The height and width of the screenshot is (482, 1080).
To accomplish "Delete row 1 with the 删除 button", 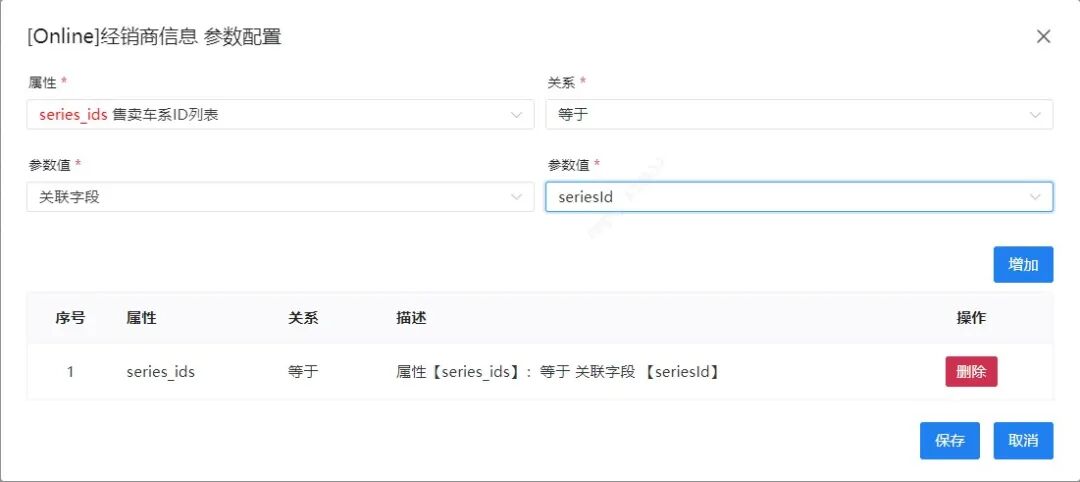I will coord(971,372).
